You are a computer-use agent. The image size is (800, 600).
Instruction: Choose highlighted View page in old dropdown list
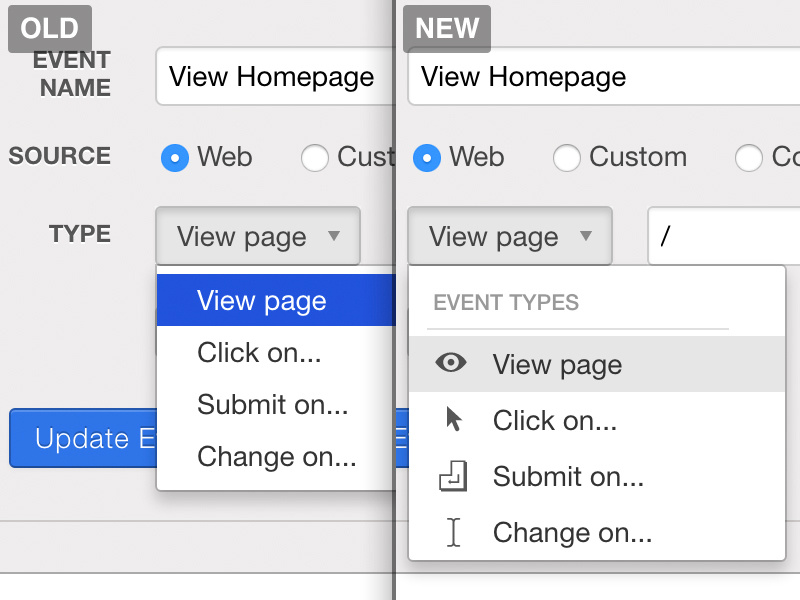(262, 301)
